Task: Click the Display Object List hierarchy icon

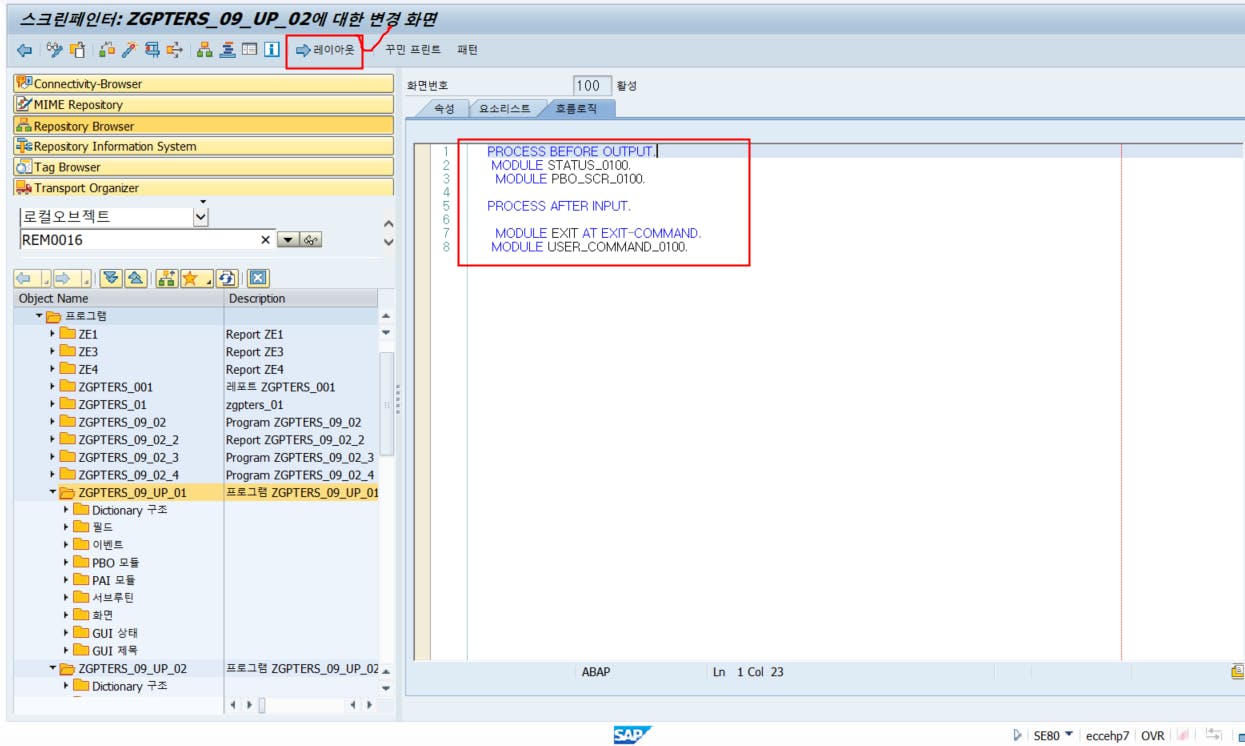Action: 205,50
